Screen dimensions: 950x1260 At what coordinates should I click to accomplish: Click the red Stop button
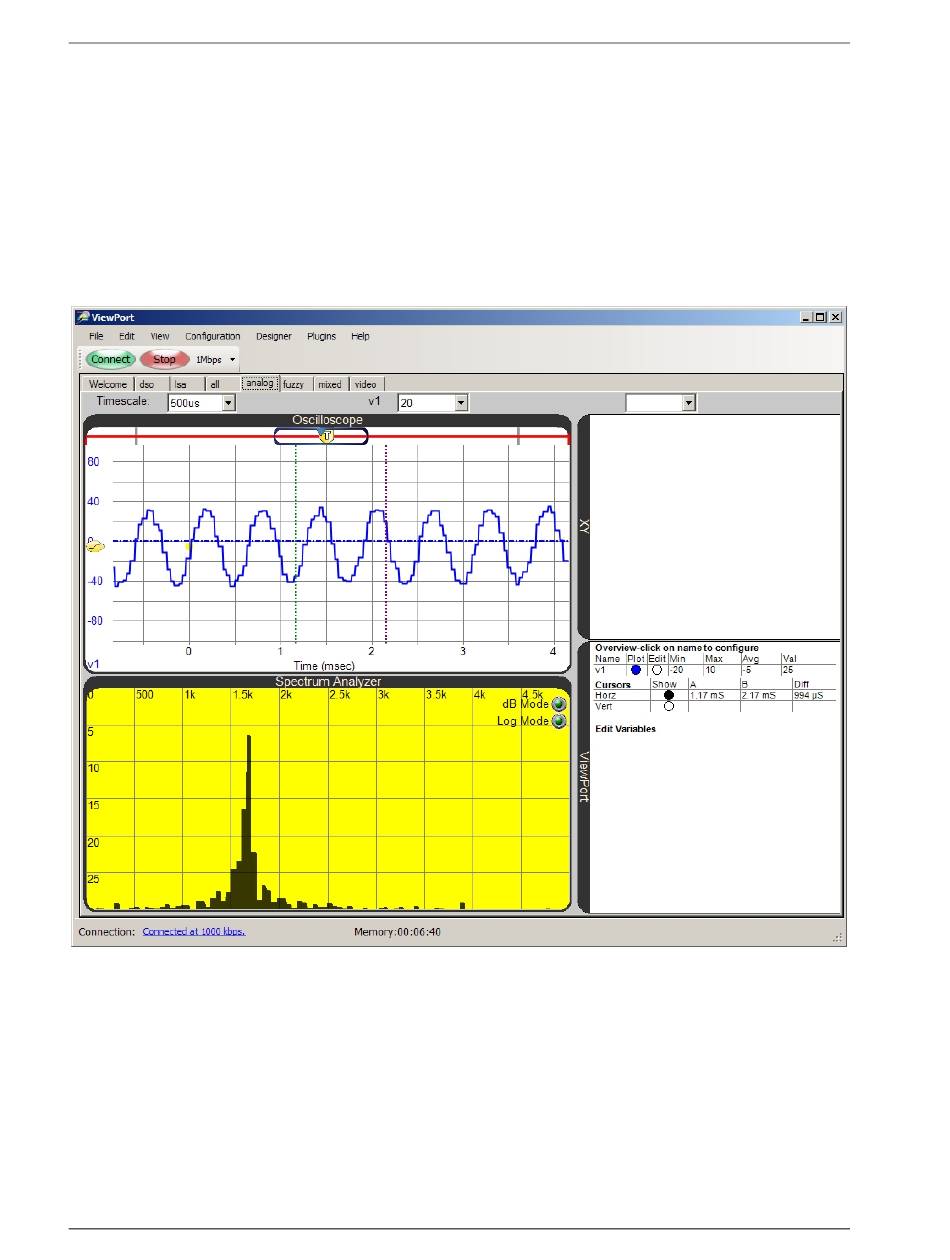click(x=164, y=359)
